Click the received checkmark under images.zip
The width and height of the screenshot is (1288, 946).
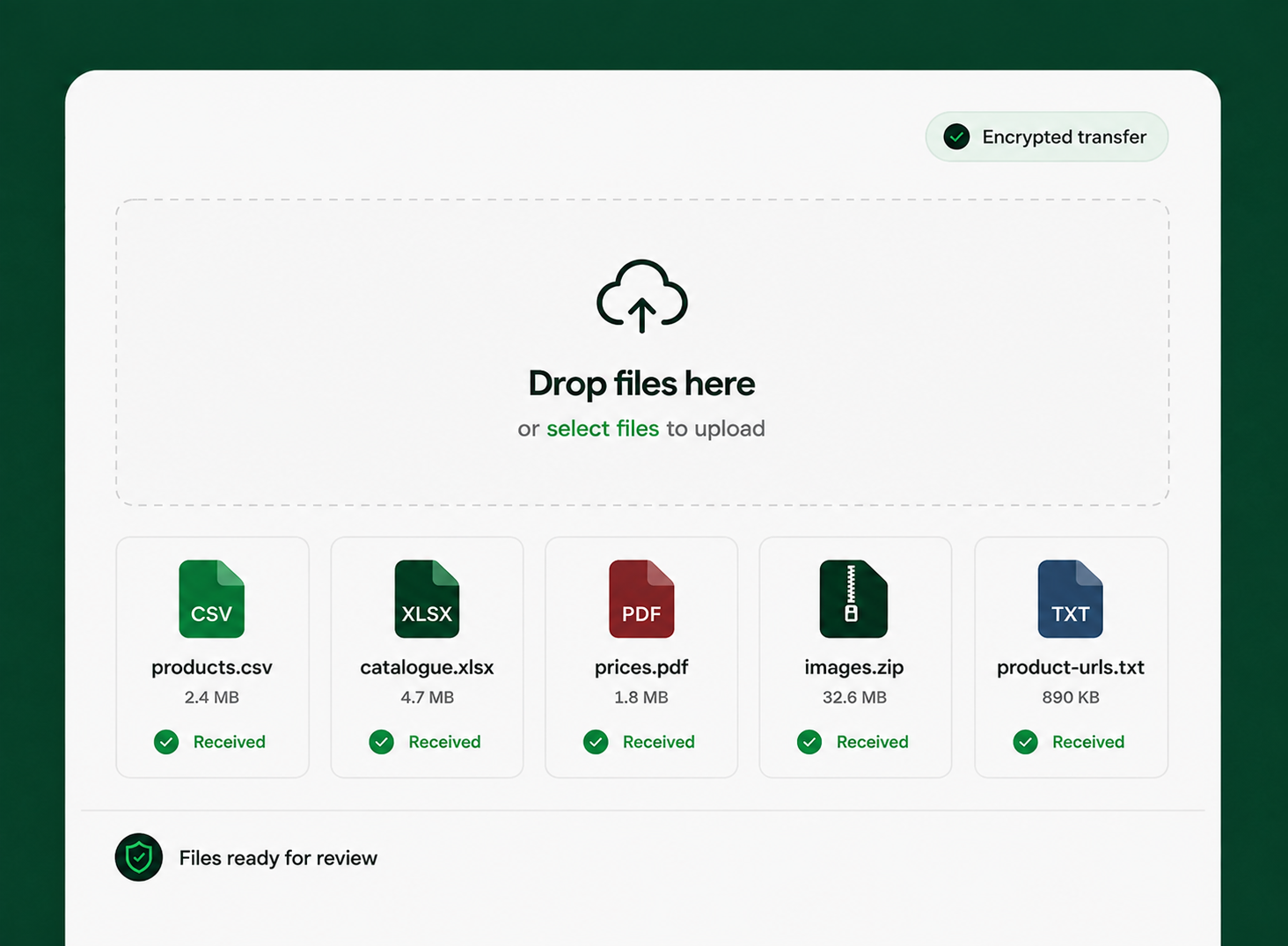pyautogui.click(x=809, y=742)
